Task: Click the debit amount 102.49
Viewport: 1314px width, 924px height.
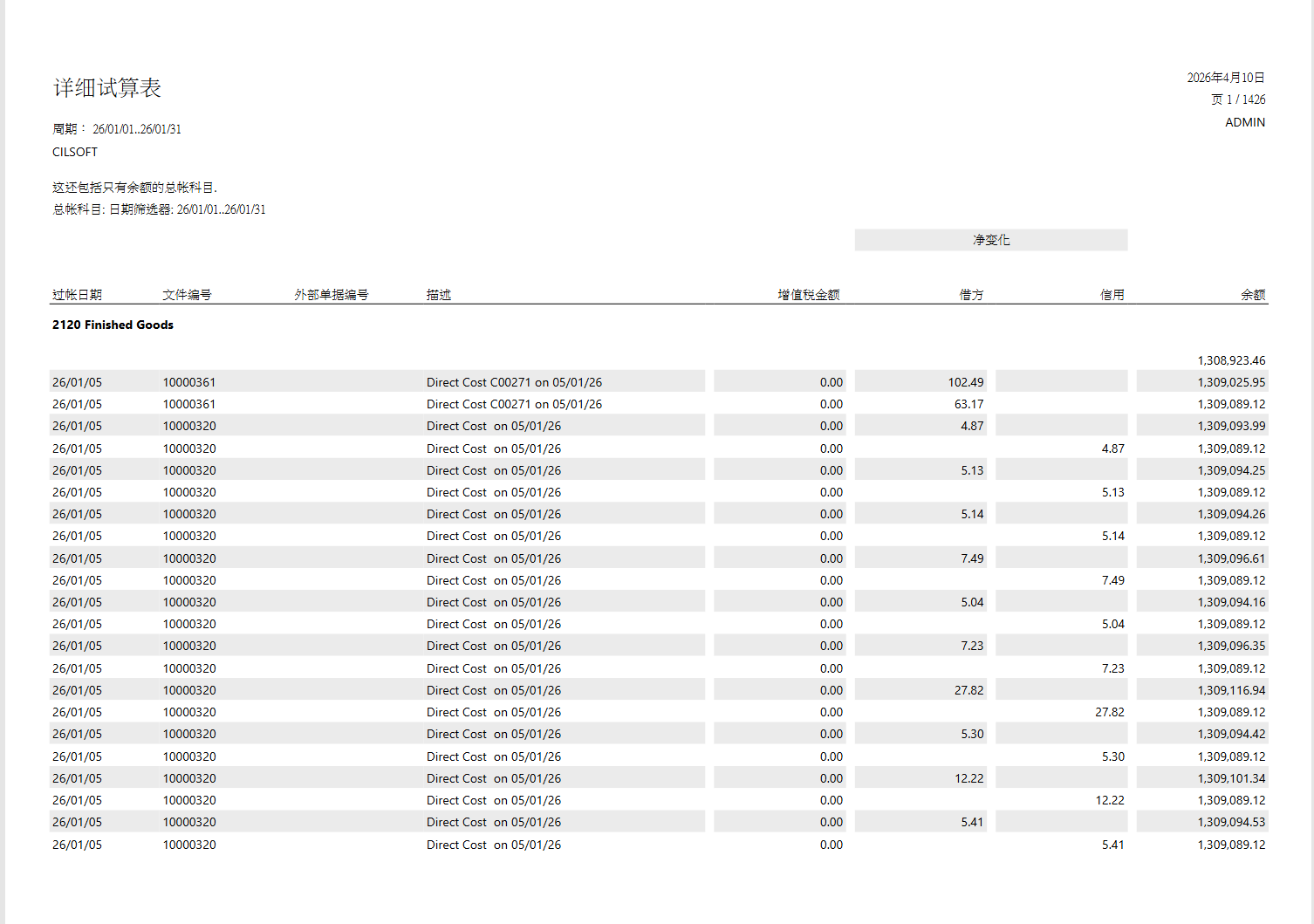Action: click(x=966, y=382)
